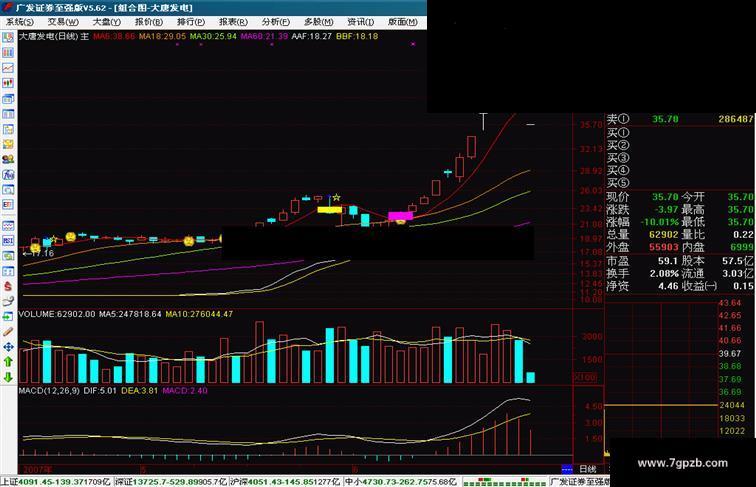Click the red E icon in left toolbar

tap(8, 204)
